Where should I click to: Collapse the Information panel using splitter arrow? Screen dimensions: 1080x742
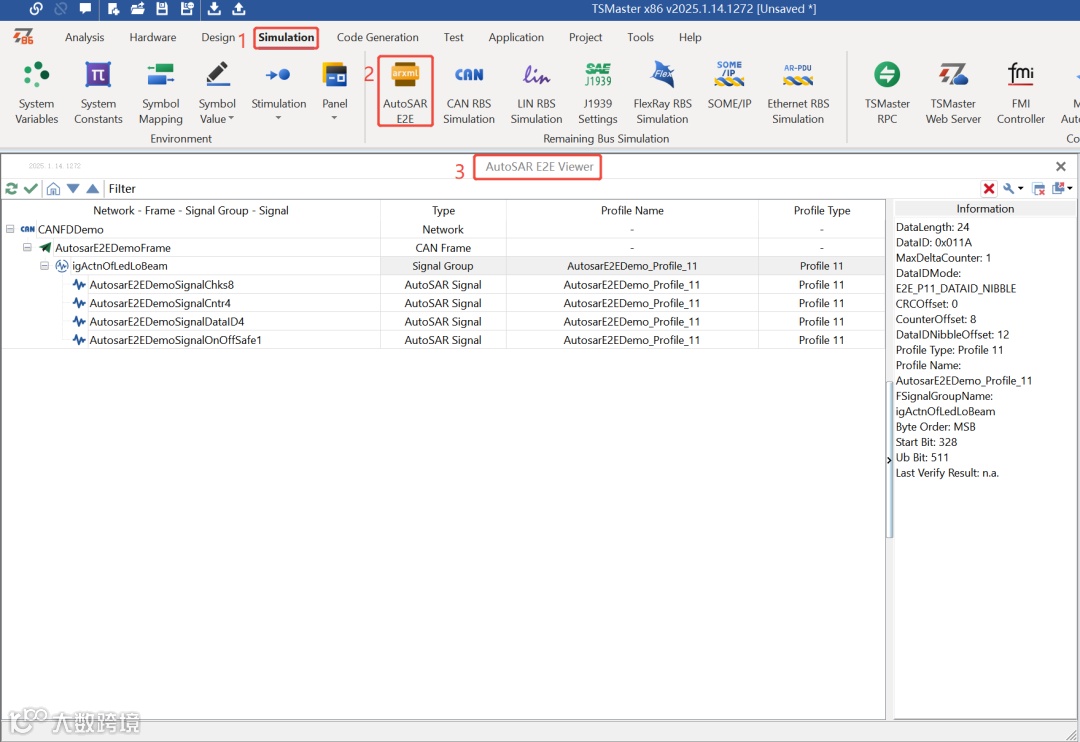click(889, 460)
